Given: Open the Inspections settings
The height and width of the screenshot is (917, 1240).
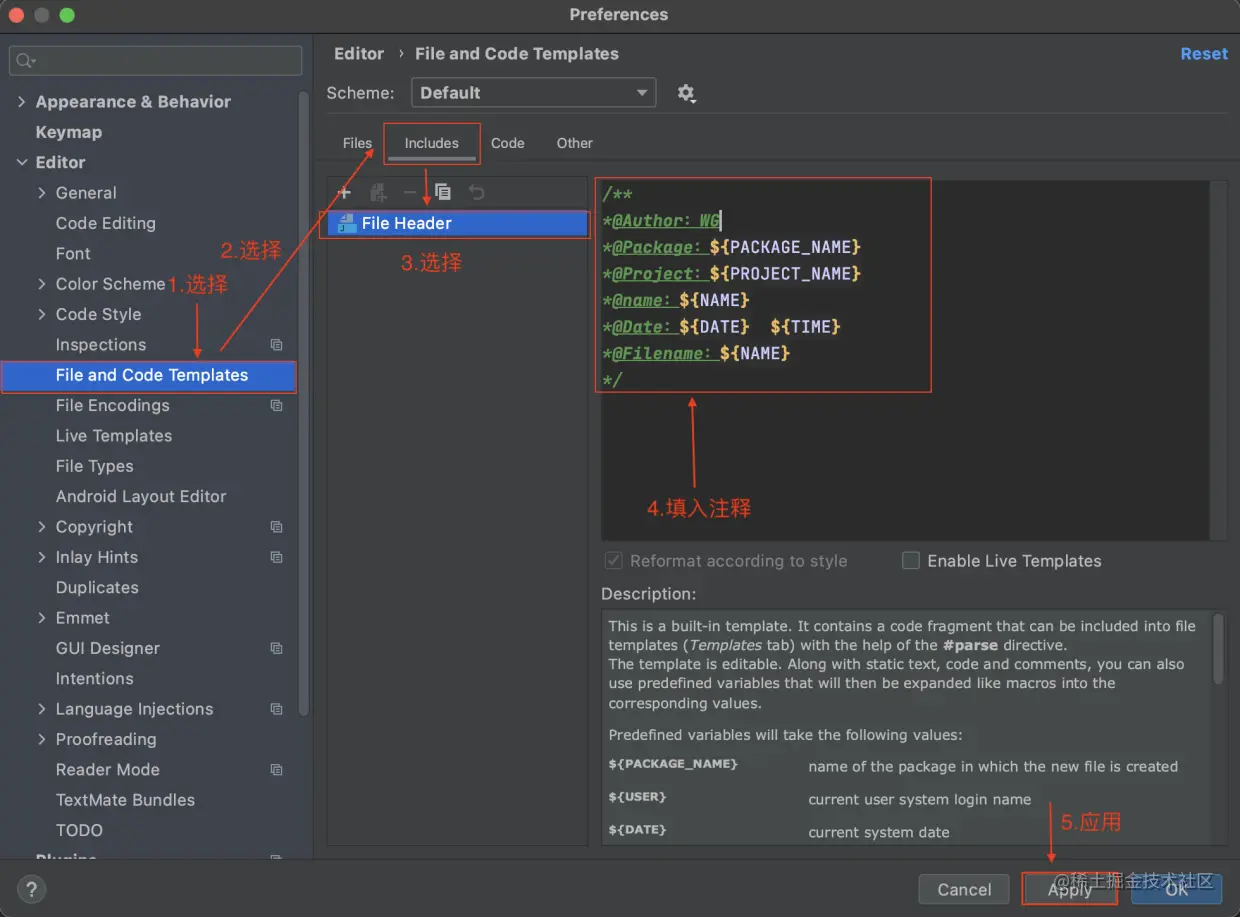Looking at the screenshot, I should (101, 345).
